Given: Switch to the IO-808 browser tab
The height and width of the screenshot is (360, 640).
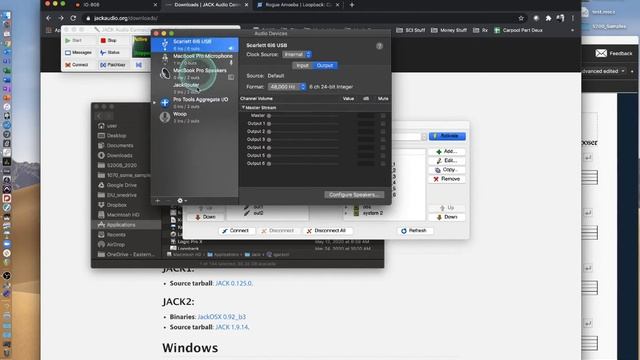Looking at the screenshot, I should [116, 5].
